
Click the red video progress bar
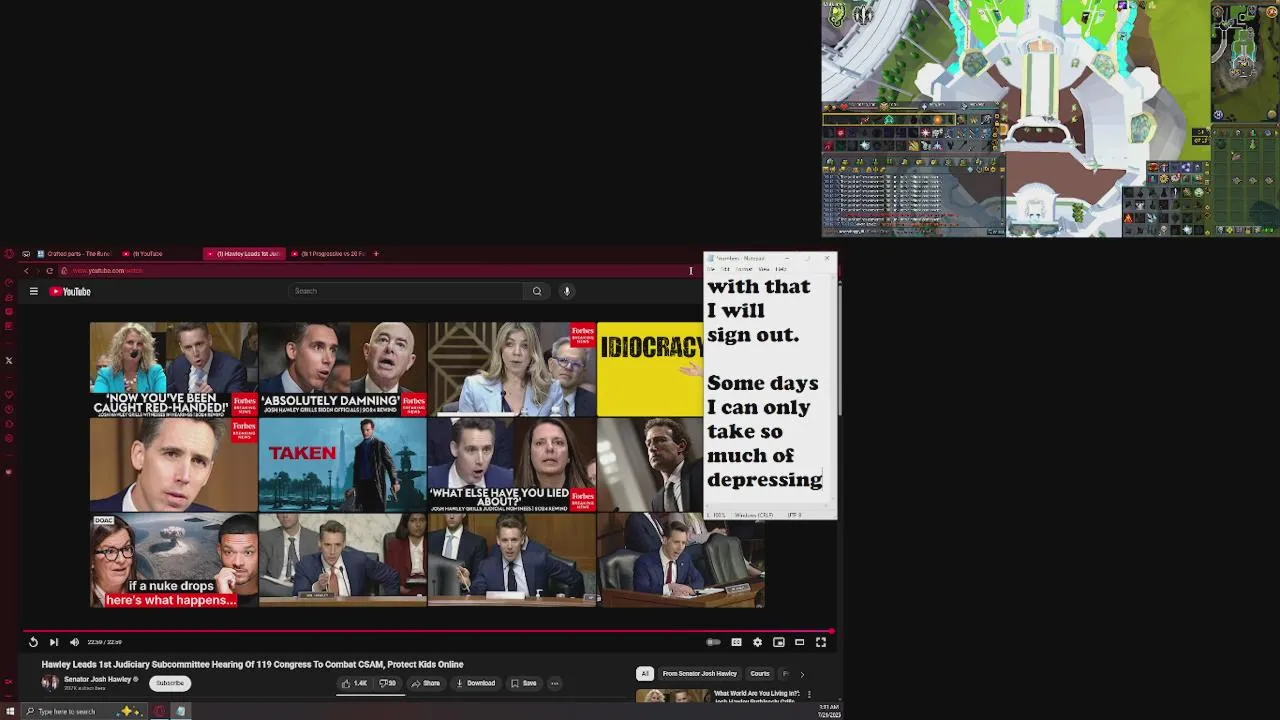(428, 631)
